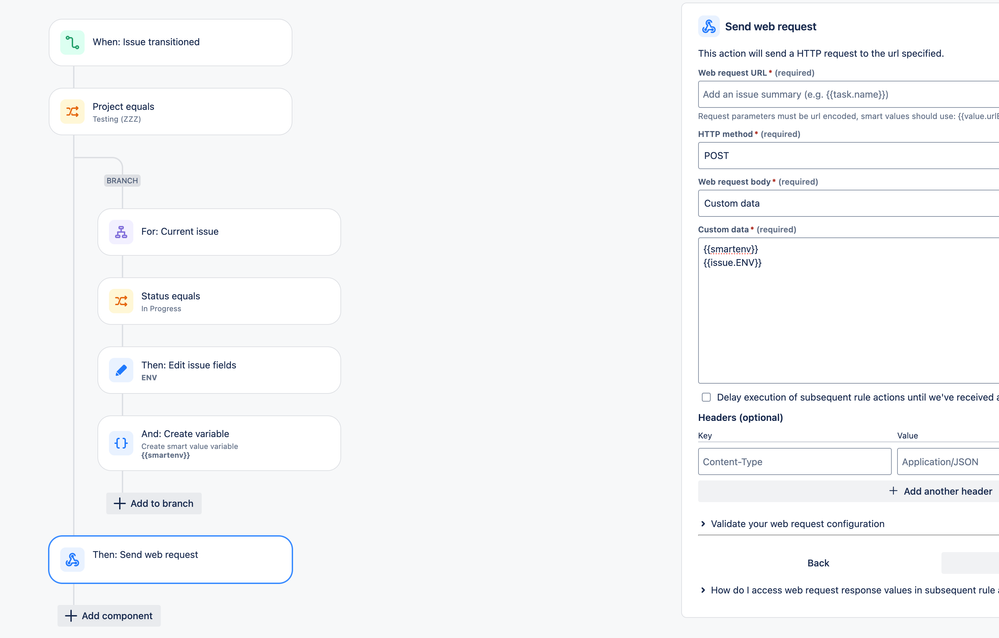The height and width of the screenshot is (638, 999).
Task: Click the Issue transitioned trigger icon
Action: (71, 42)
